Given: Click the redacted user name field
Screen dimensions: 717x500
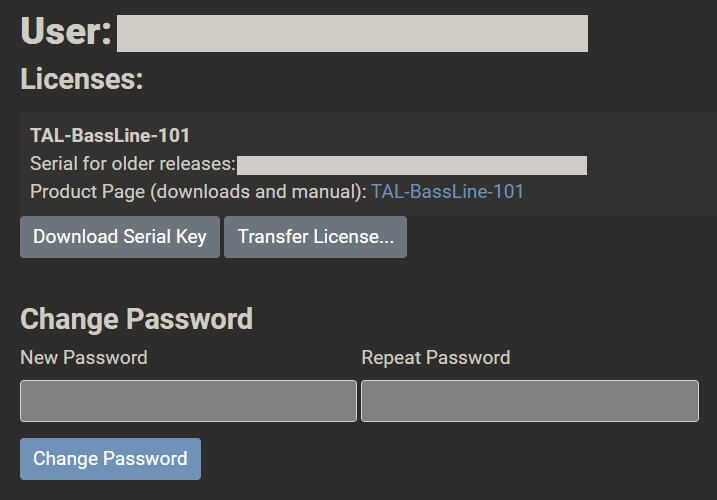Looking at the screenshot, I should click(x=352, y=33).
